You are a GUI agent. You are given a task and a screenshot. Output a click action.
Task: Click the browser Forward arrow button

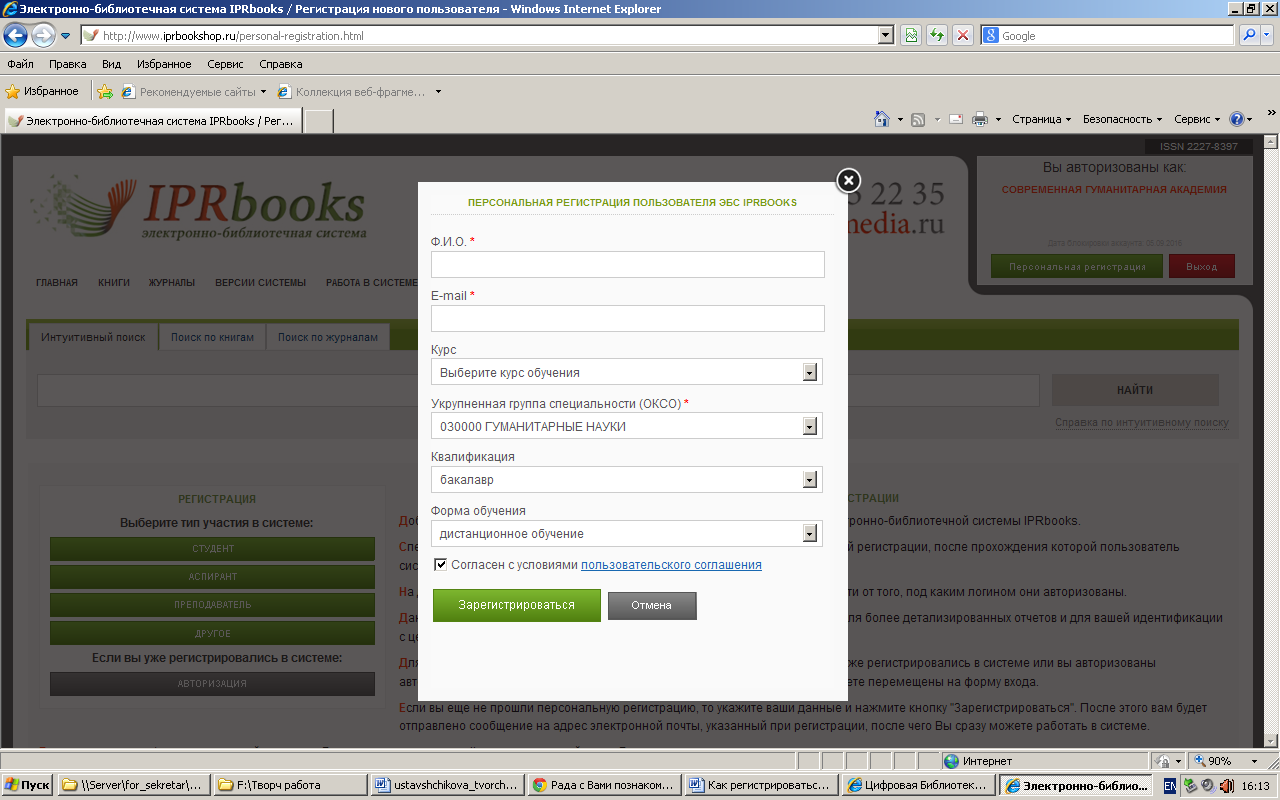43,36
